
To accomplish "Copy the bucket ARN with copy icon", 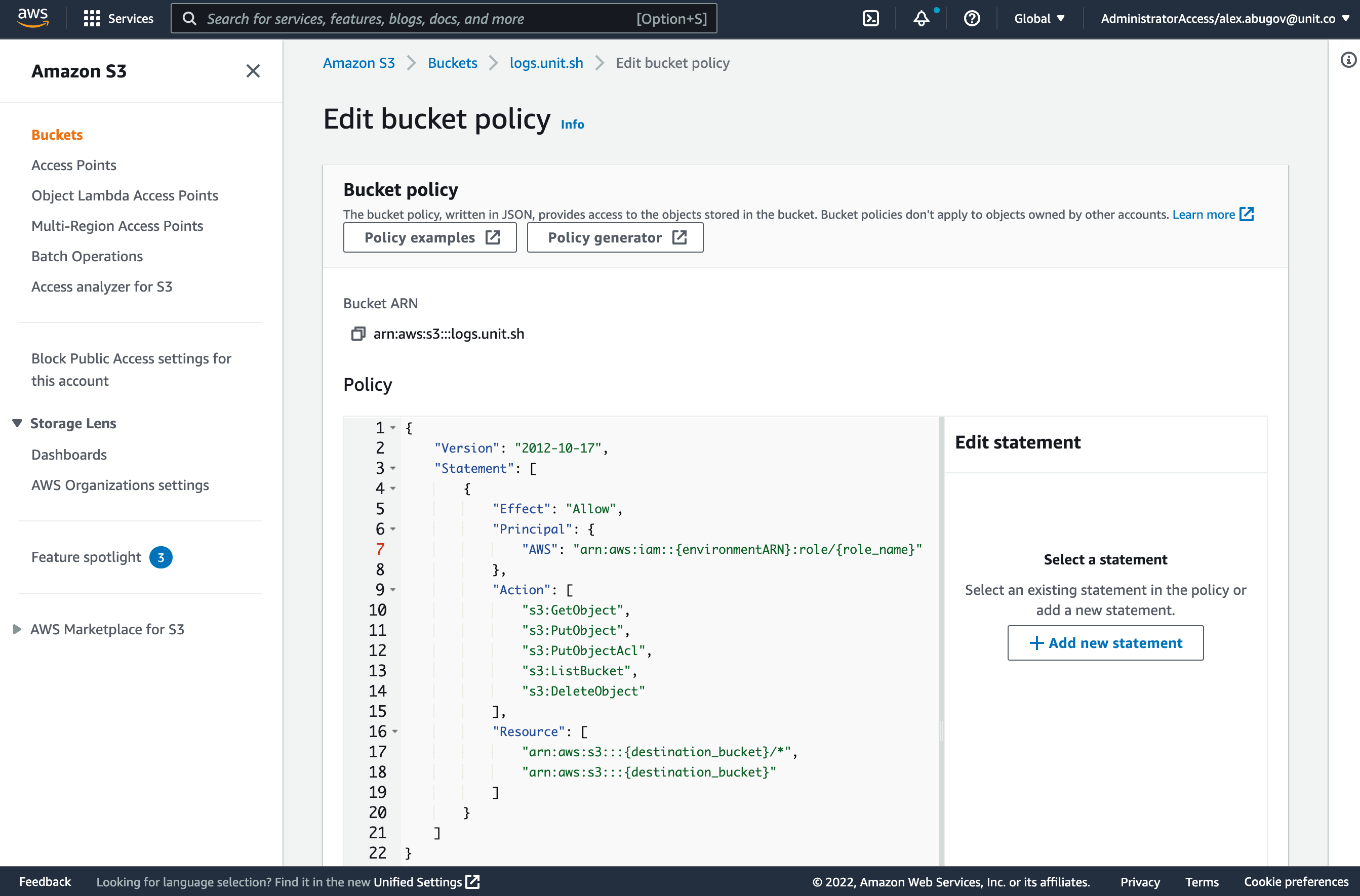I will 357,333.
